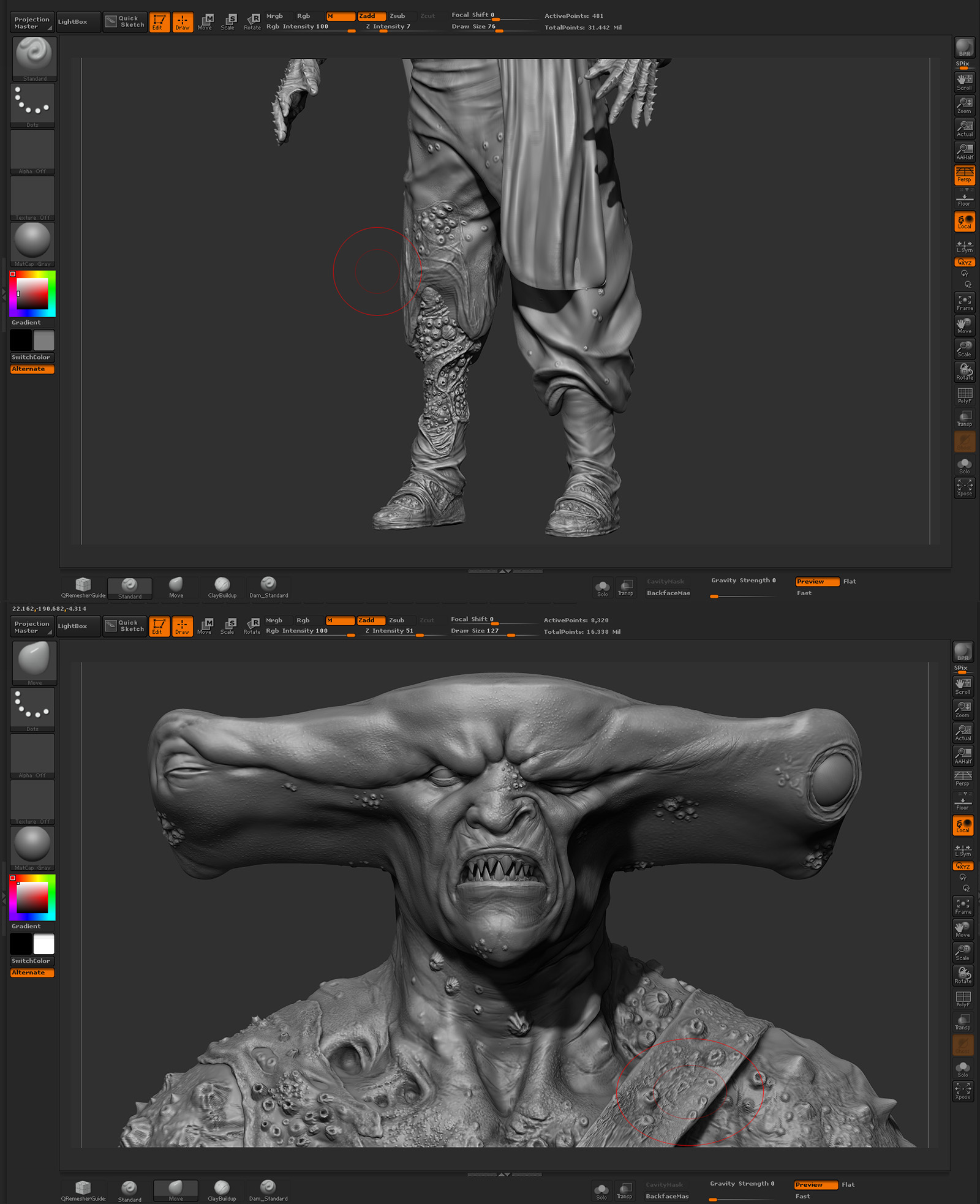Select Standard brush in bottom window bottom shelf

[130, 1192]
